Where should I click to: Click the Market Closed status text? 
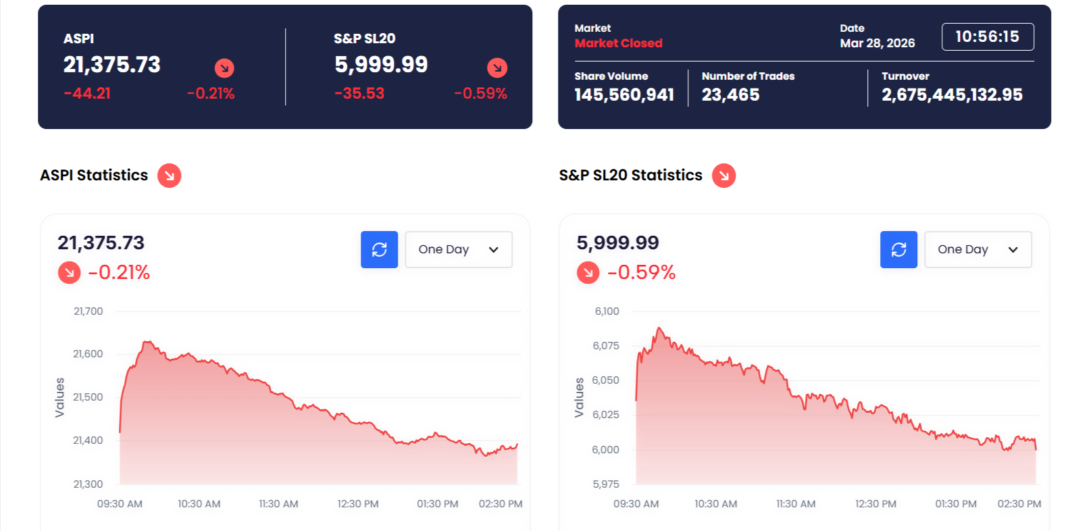click(618, 43)
